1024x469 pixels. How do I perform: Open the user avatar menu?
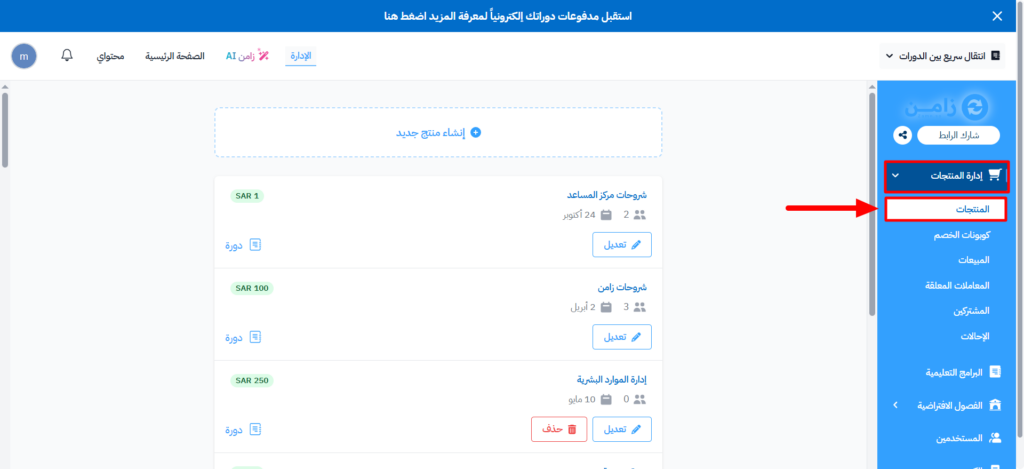(24, 56)
